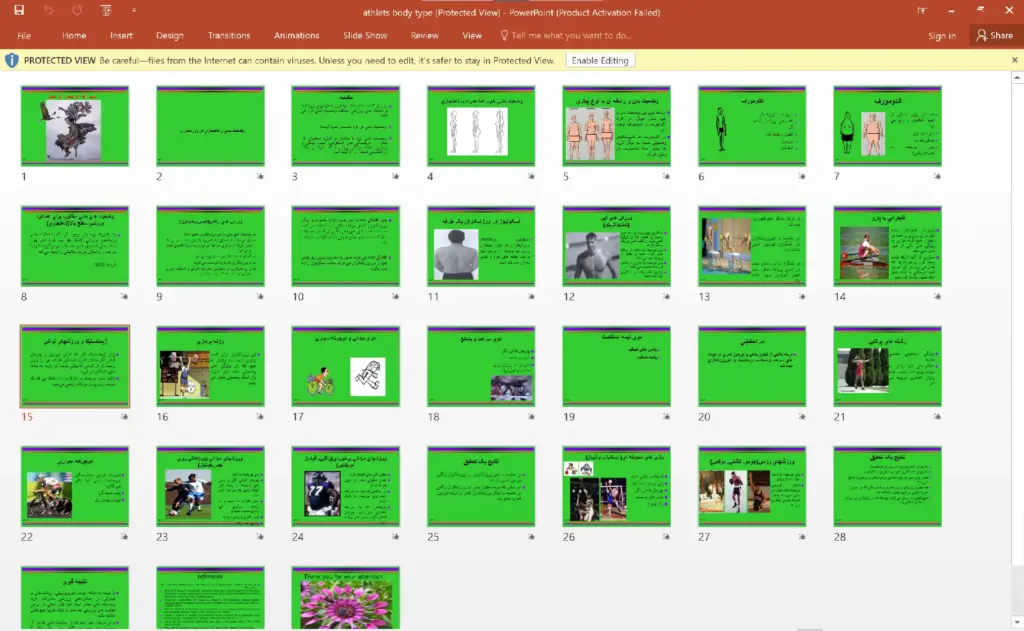Open the File menu
Screen dimensions: 1024x631
24,35
